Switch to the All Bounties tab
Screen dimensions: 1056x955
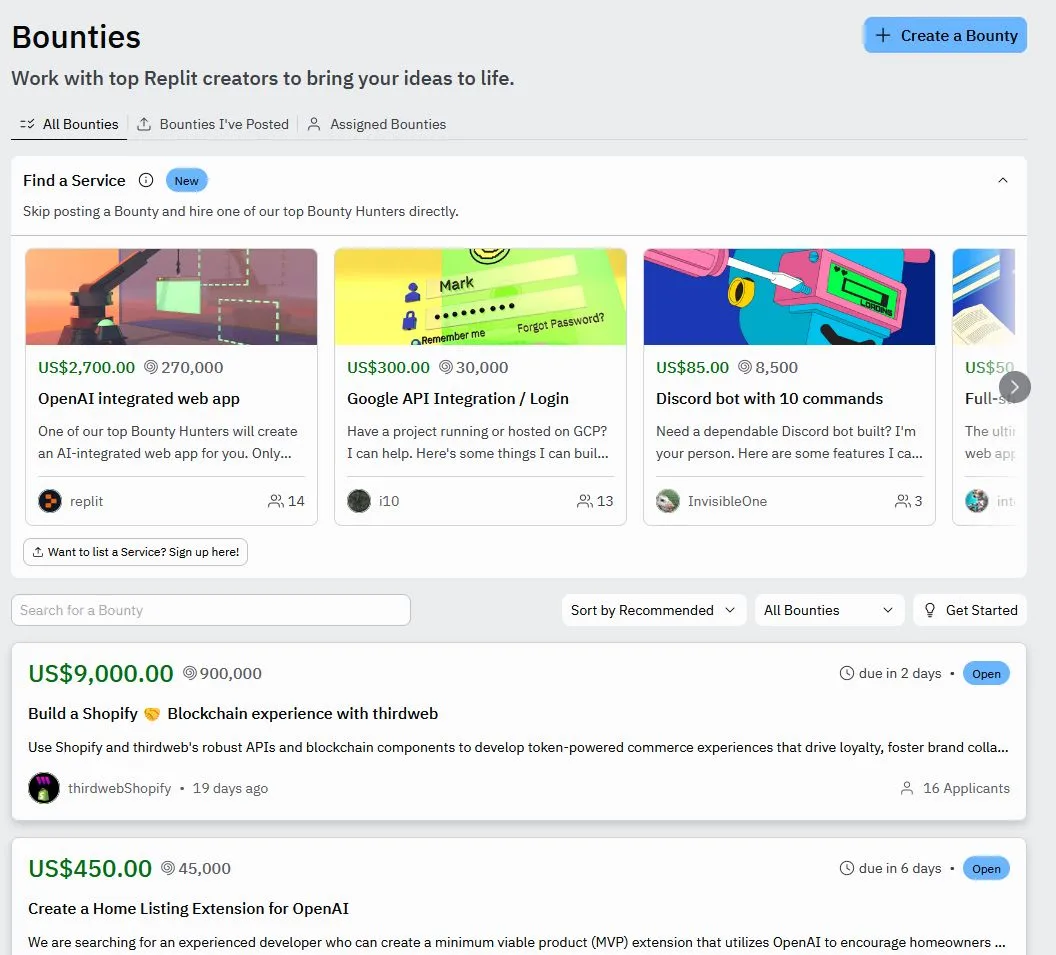click(69, 124)
